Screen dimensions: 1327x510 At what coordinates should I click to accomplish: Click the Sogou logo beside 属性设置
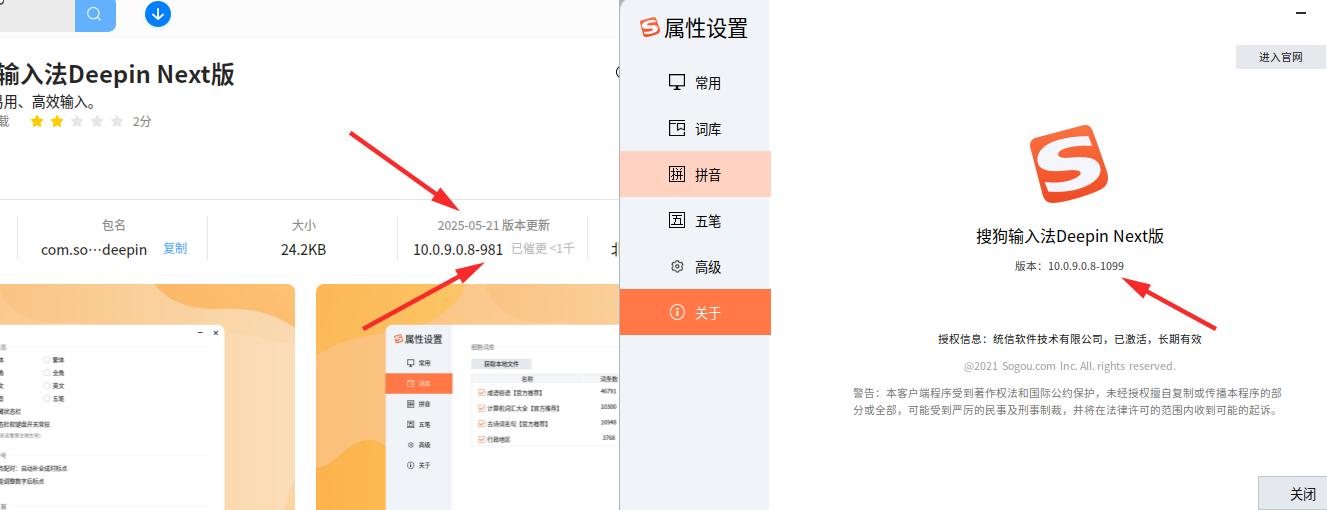click(x=650, y=28)
